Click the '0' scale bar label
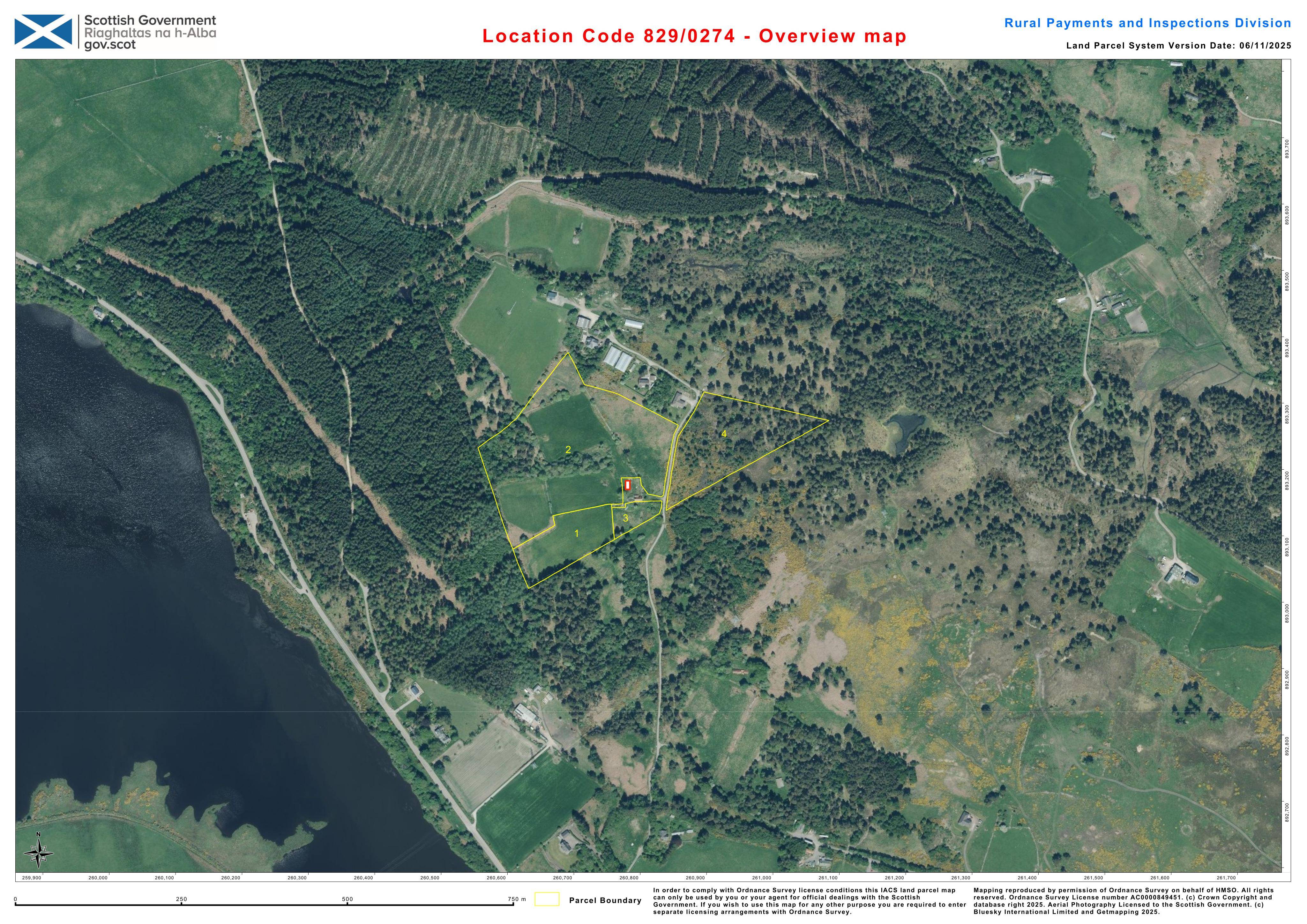 pyautogui.click(x=16, y=899)
